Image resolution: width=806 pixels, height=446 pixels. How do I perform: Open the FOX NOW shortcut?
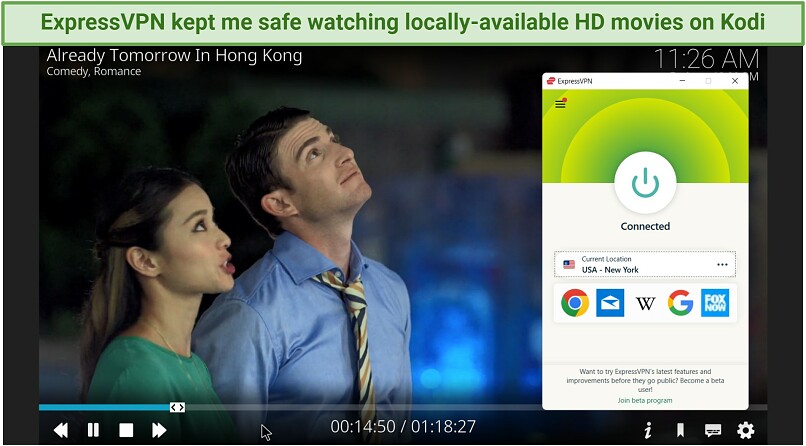tap(715, 303)
